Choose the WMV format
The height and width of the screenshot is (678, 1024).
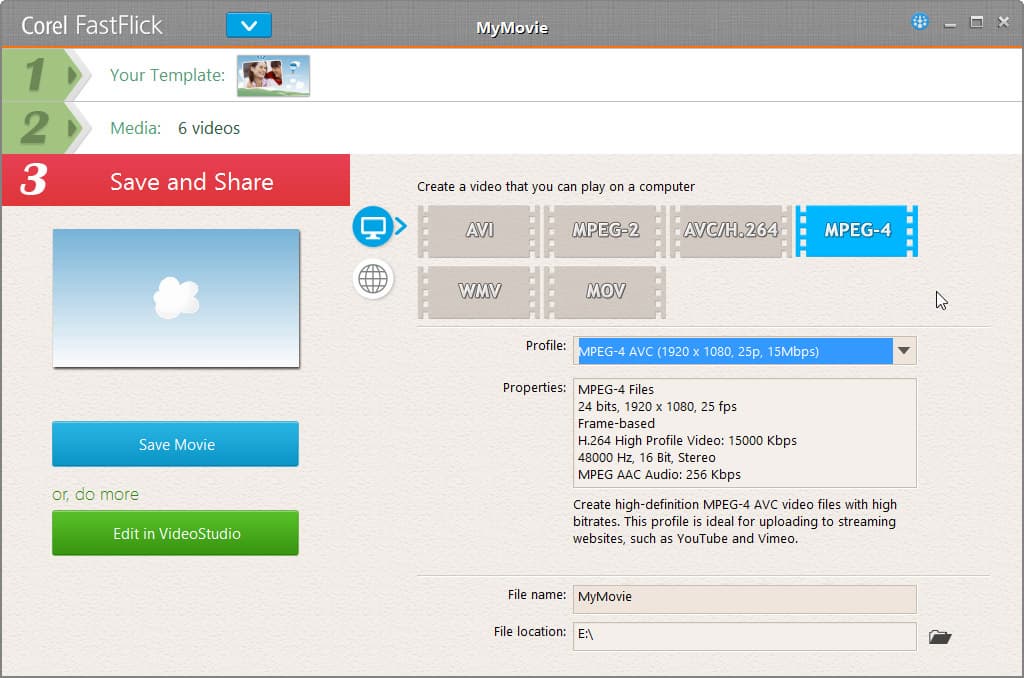tap(479, 292)
